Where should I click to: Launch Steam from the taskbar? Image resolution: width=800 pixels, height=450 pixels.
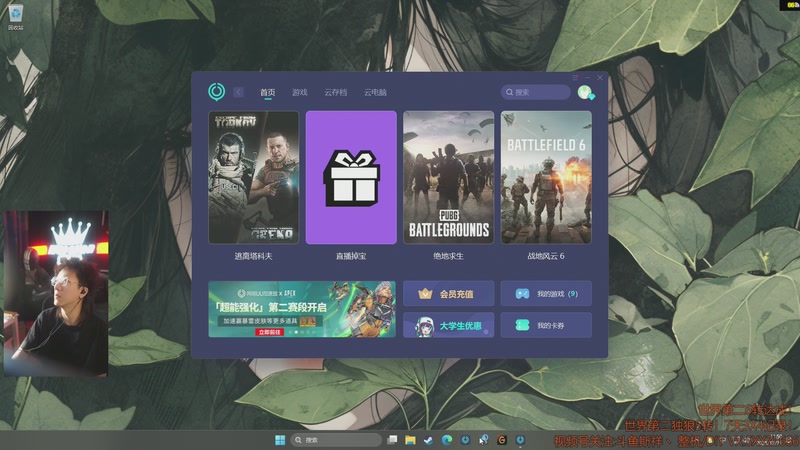tap(429, 440)
